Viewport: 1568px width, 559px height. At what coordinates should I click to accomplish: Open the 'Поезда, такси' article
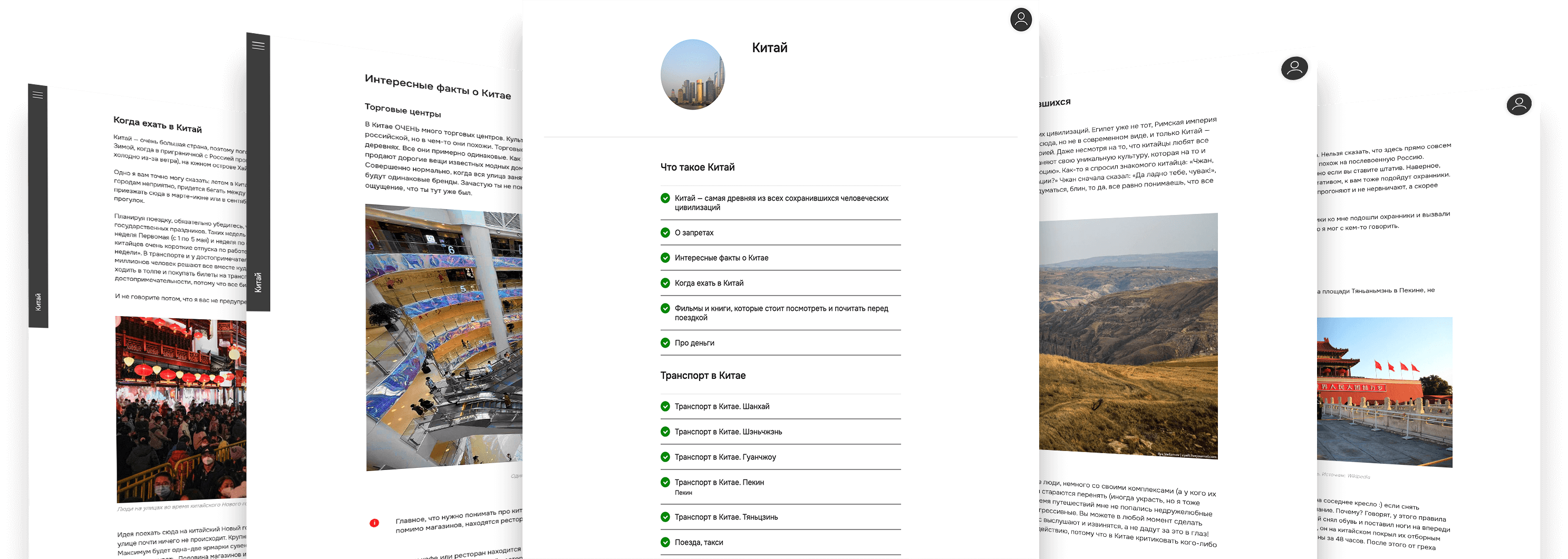point(699,543)
